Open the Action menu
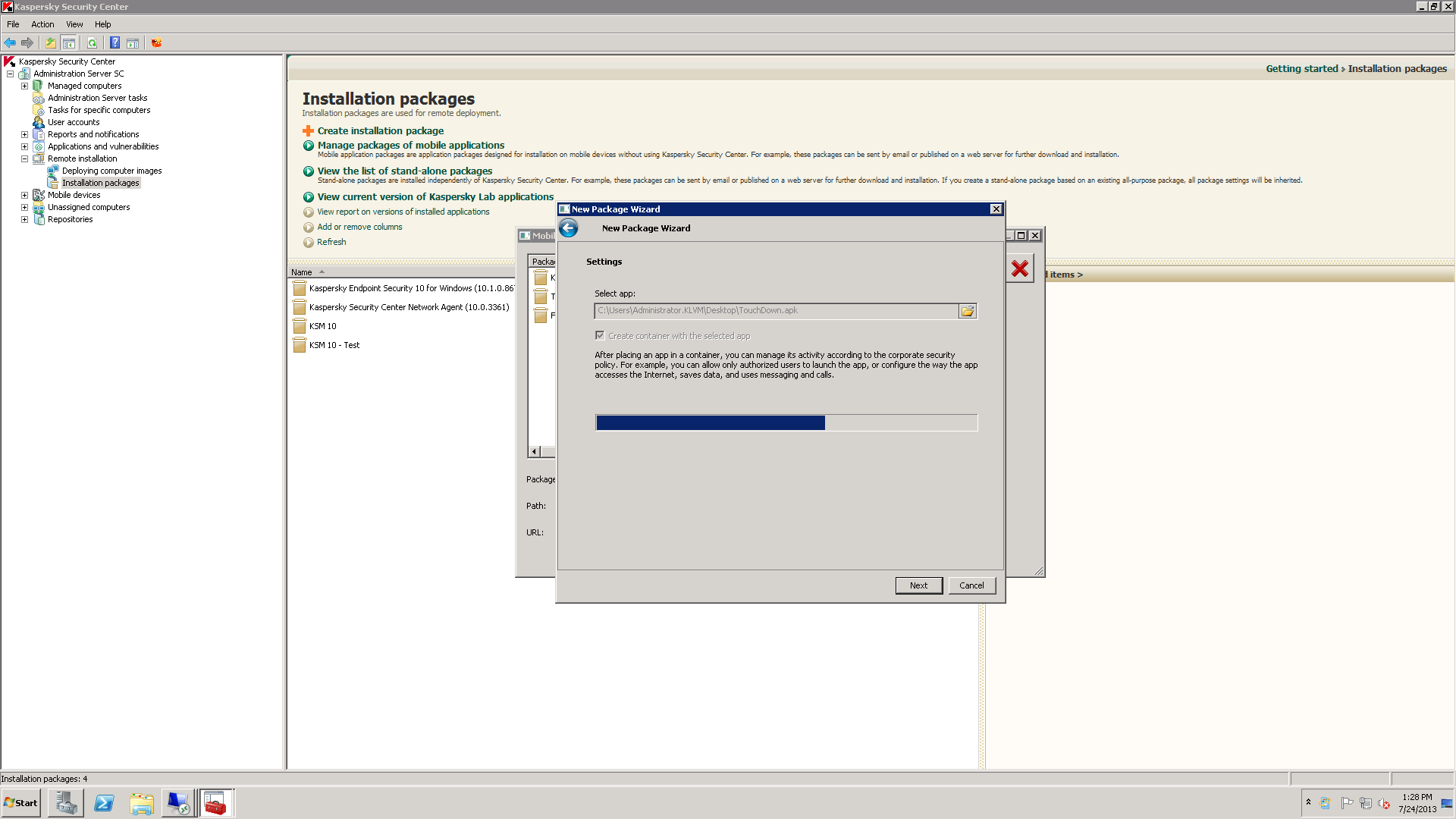This screenshot has width=1456, height=819. (42, 24)
